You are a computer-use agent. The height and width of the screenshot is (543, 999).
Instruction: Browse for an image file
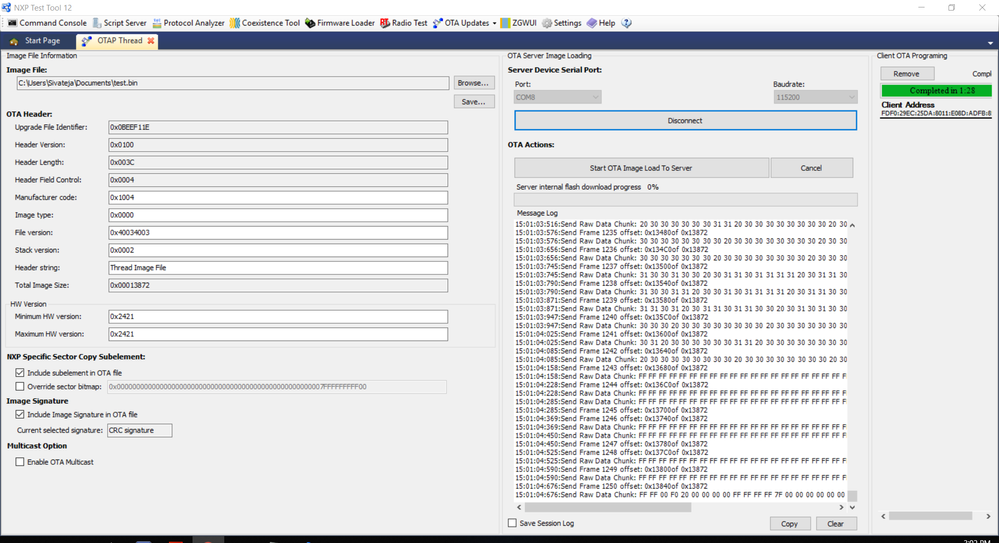coord(474,83)
